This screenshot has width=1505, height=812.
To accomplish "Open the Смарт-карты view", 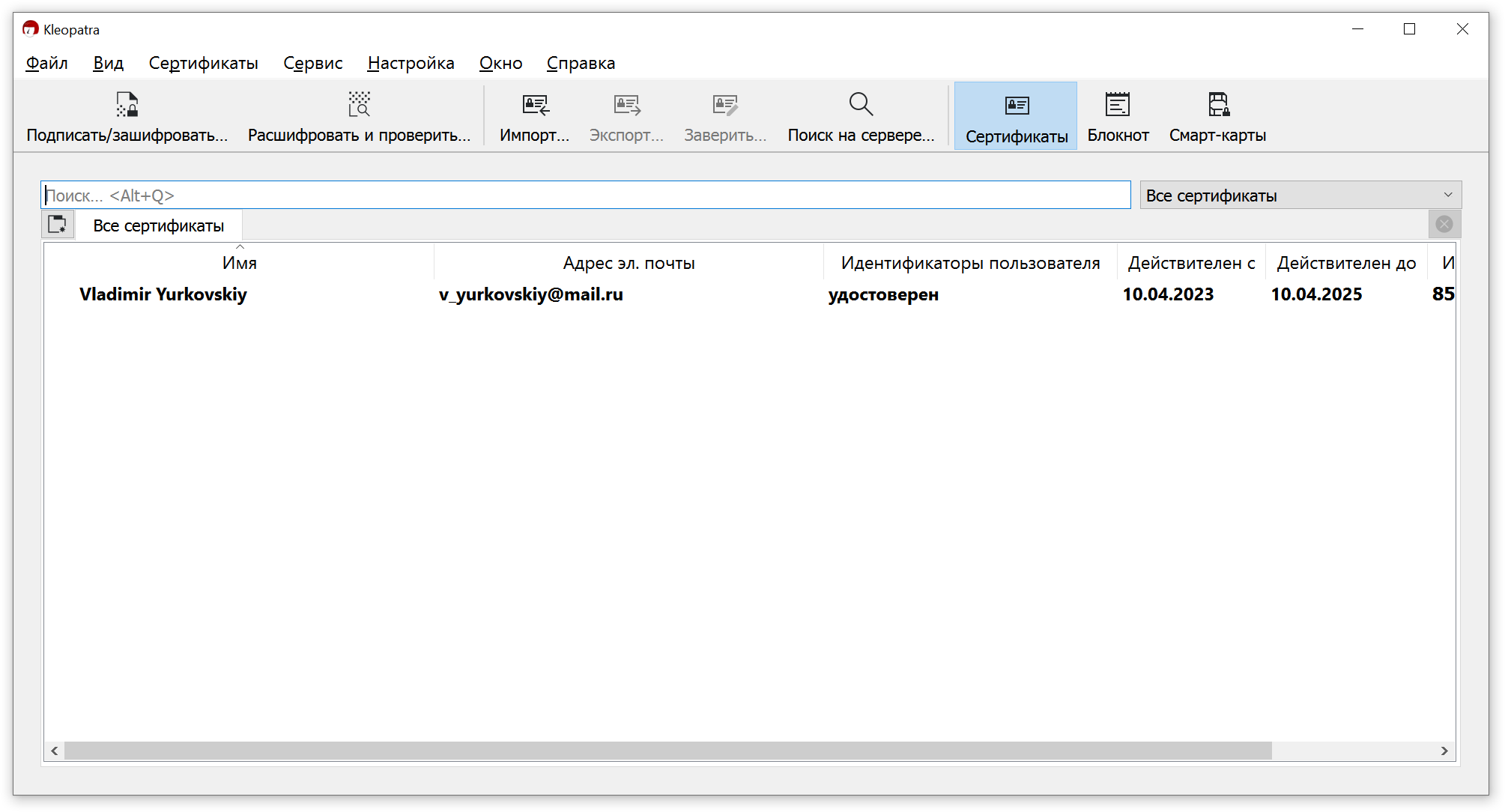I will (x=1218, y=117).
